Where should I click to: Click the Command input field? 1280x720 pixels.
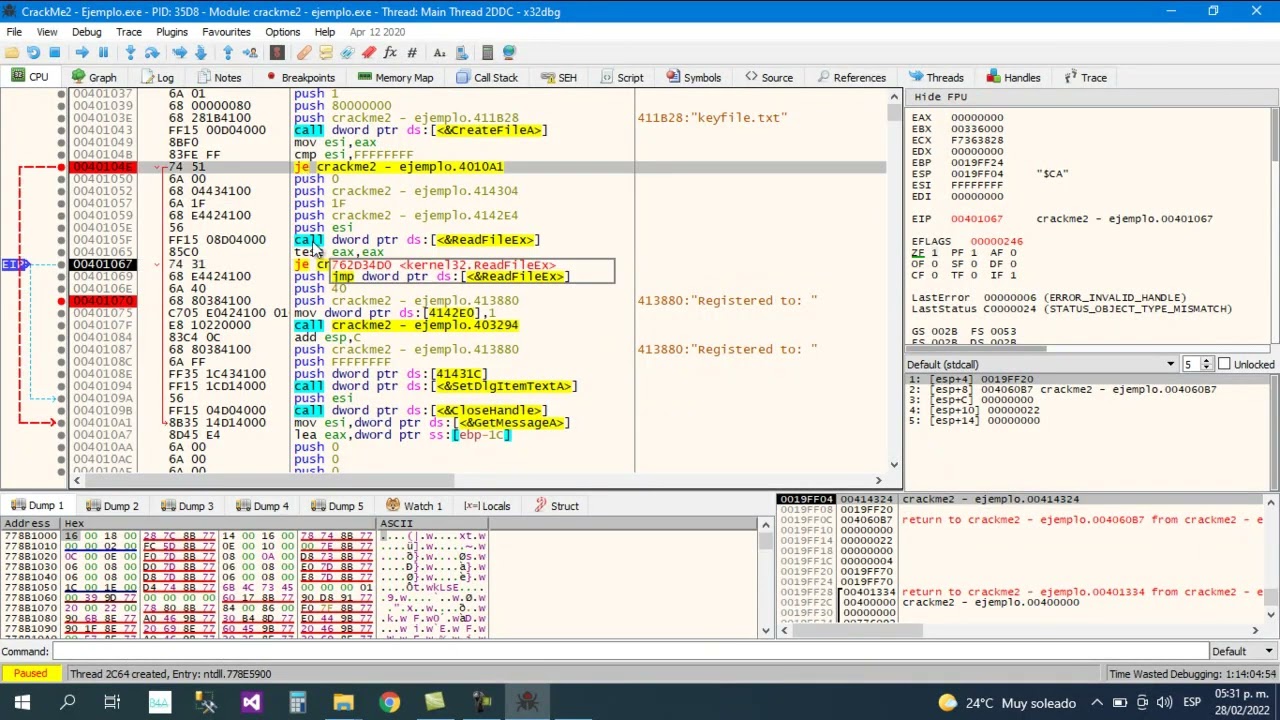pyautogui.click(x=630, y=652)
